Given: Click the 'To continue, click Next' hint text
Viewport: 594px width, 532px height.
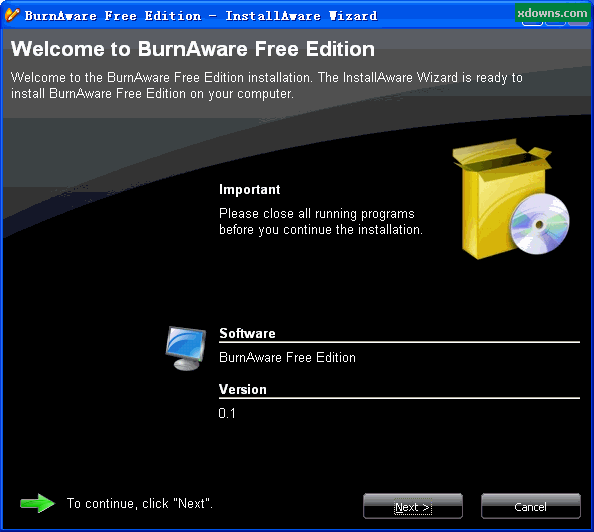Looking at the screenshot, I should [140, 503].
